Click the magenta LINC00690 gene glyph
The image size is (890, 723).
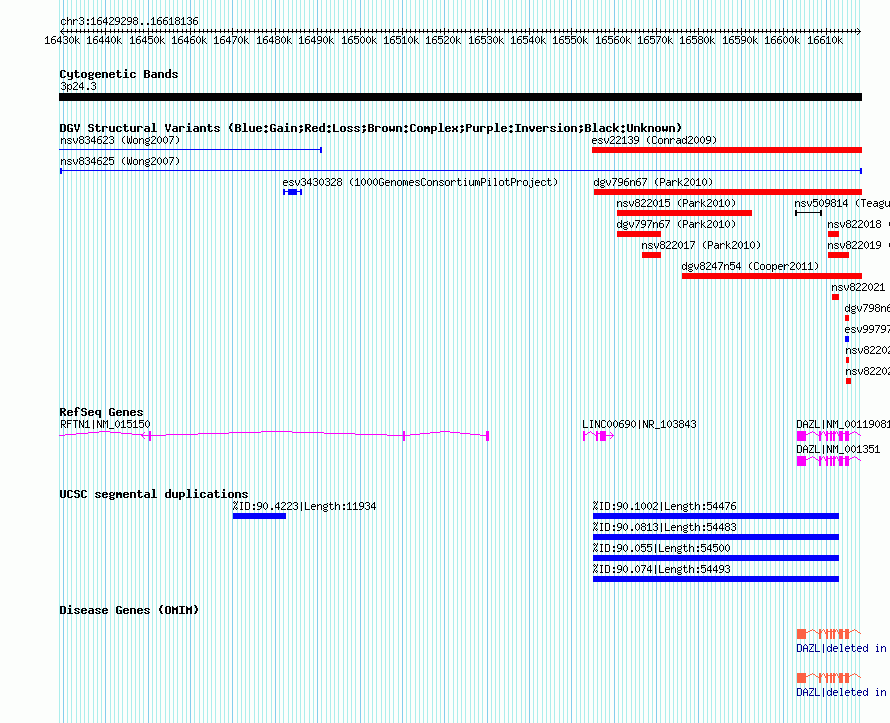[599, 436]
